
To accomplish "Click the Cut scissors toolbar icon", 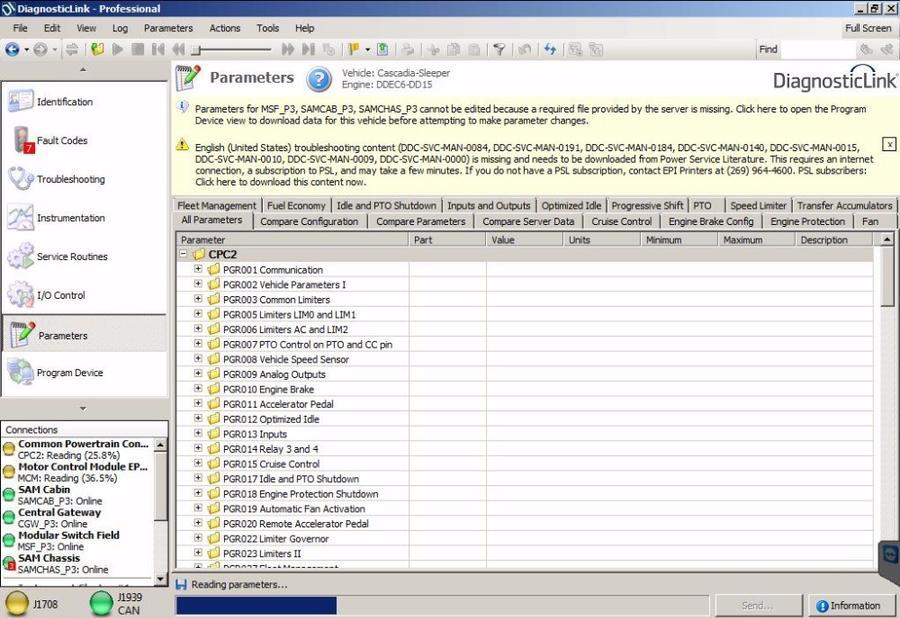I will (433, 50).
